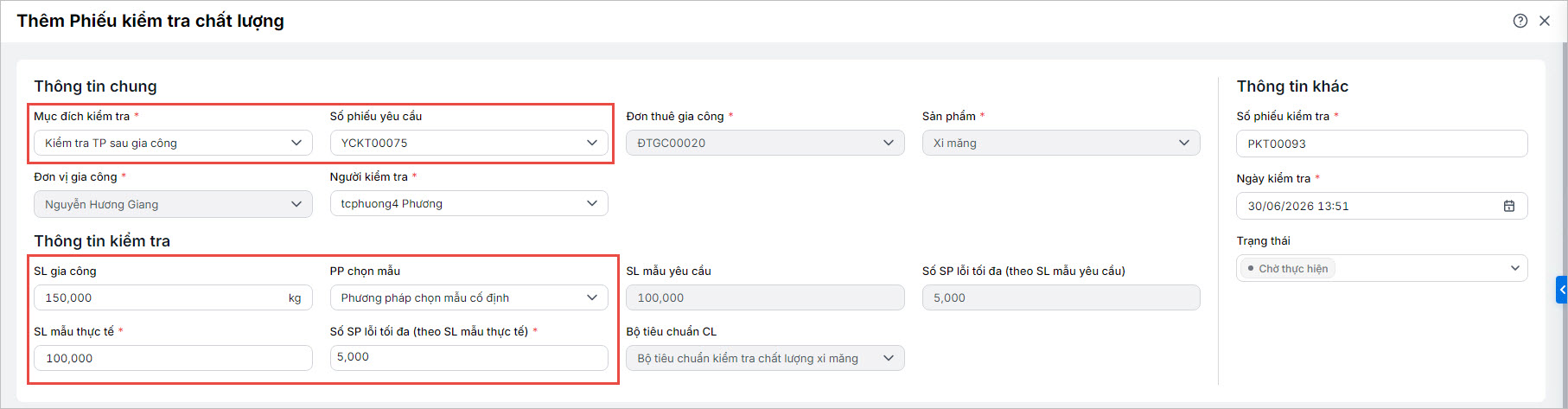This screenshot has width=1568, height=409.
Task: Open the calendar icon in Ngày kiểm tra
Action: [1509, 206]
